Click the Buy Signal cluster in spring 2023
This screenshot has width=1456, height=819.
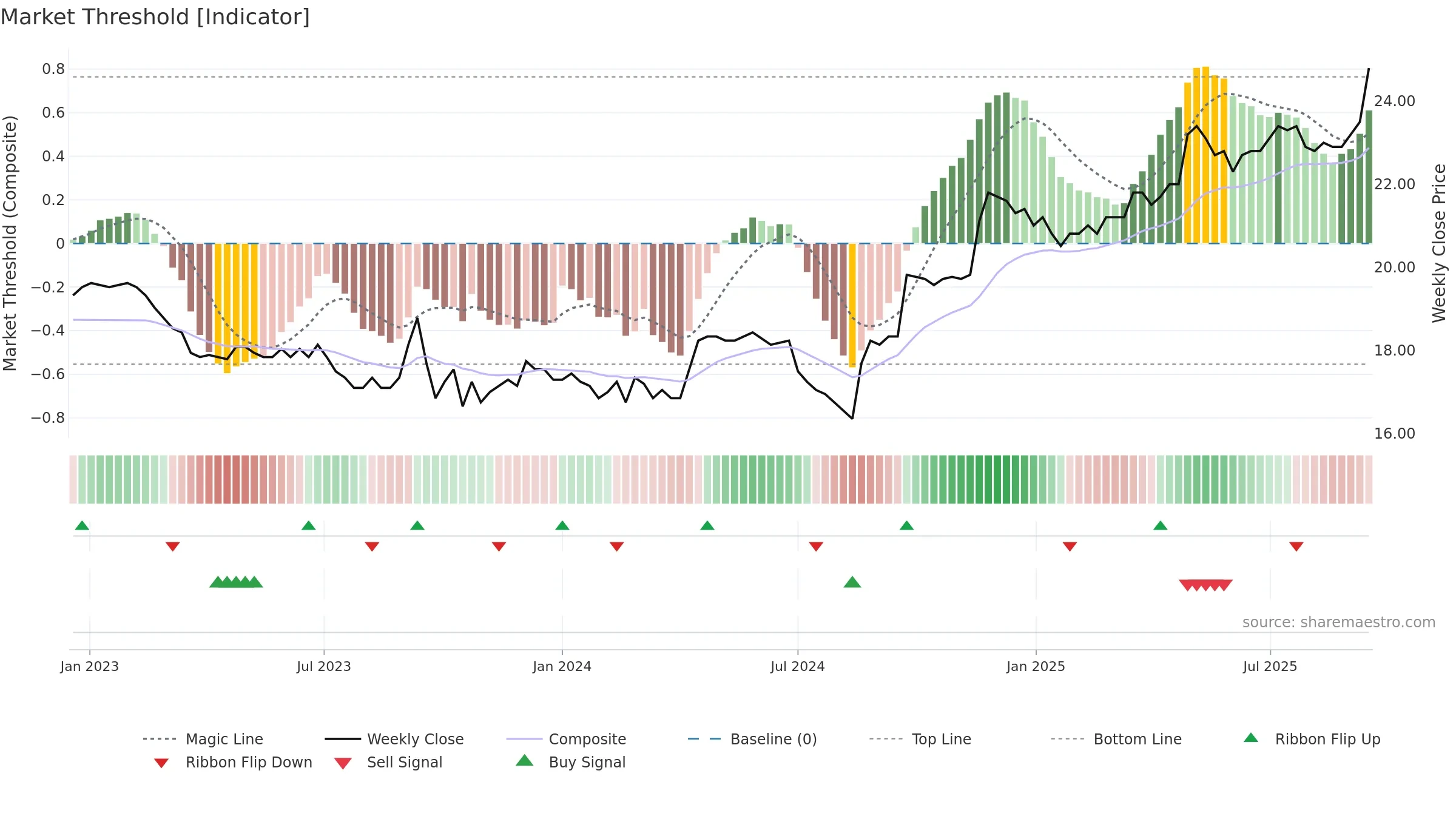[236, 582]
